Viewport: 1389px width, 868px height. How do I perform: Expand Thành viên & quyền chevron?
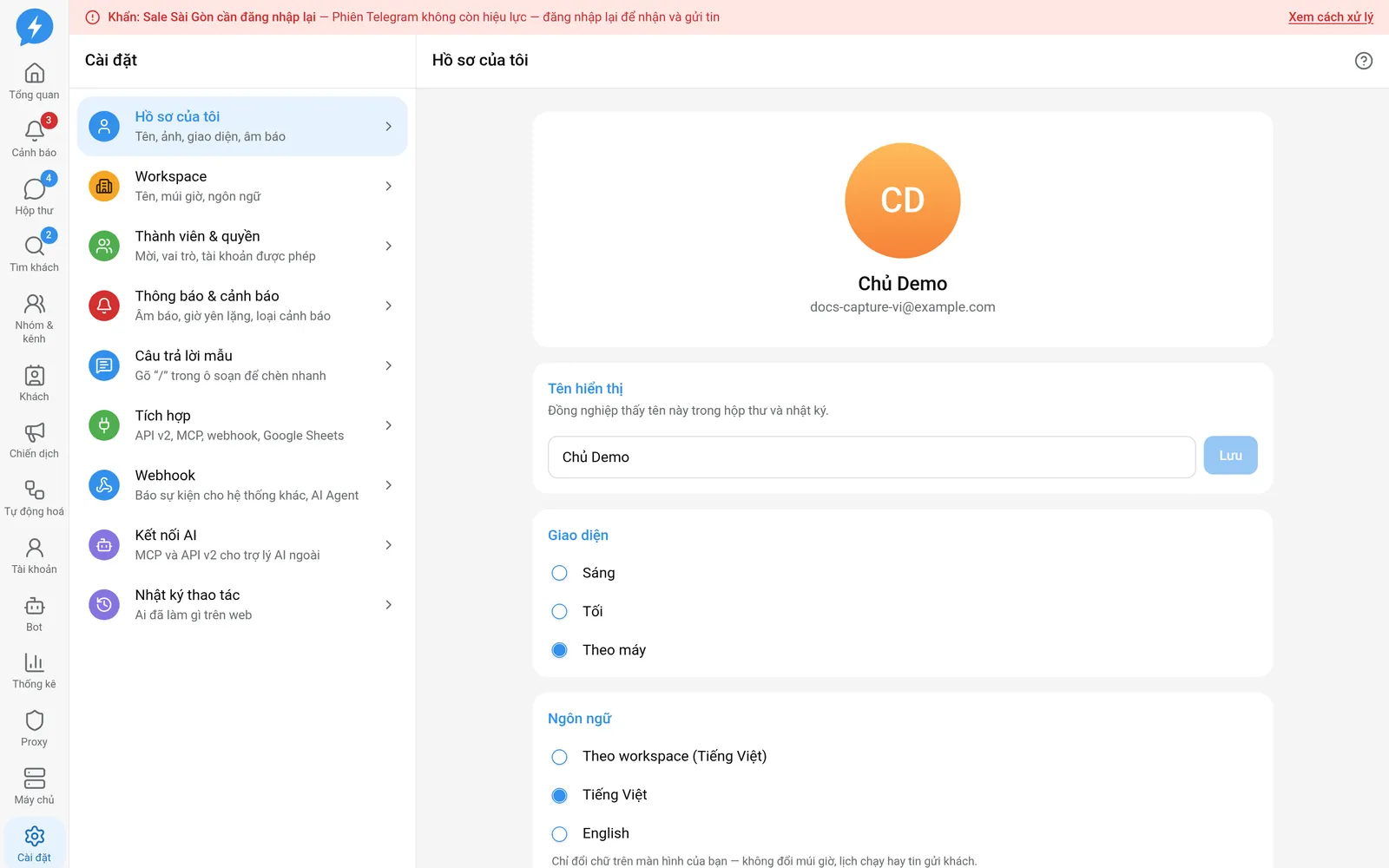click(x=388, y=247)
